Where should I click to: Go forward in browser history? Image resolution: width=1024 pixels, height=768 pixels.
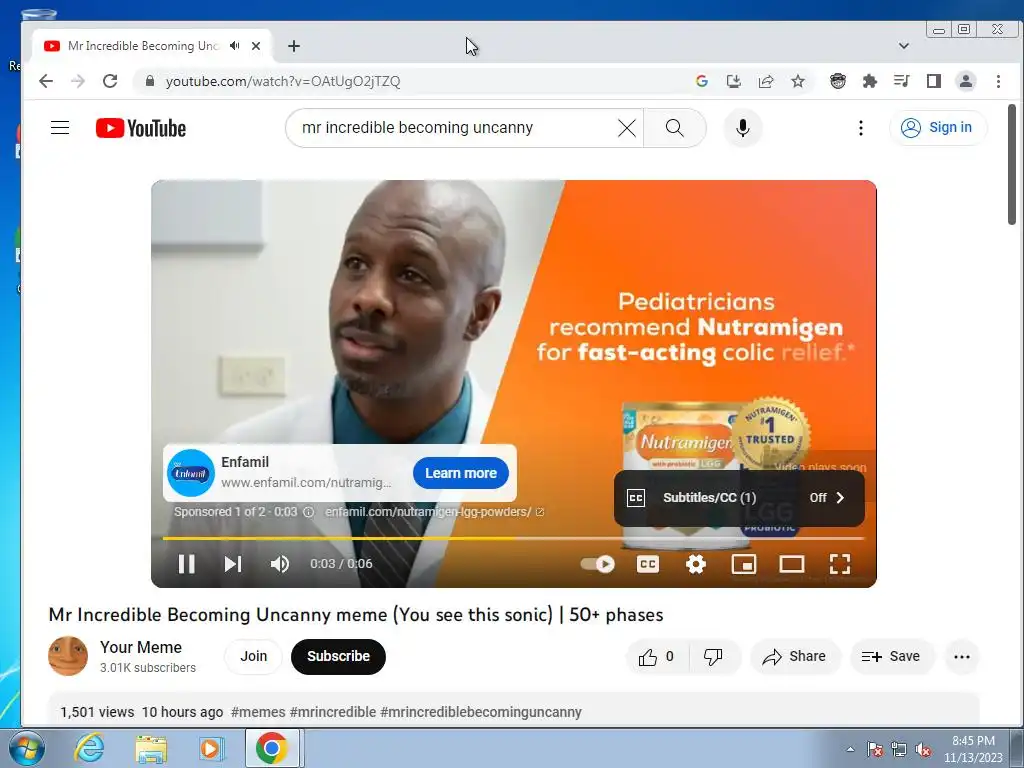pos(78,81)
